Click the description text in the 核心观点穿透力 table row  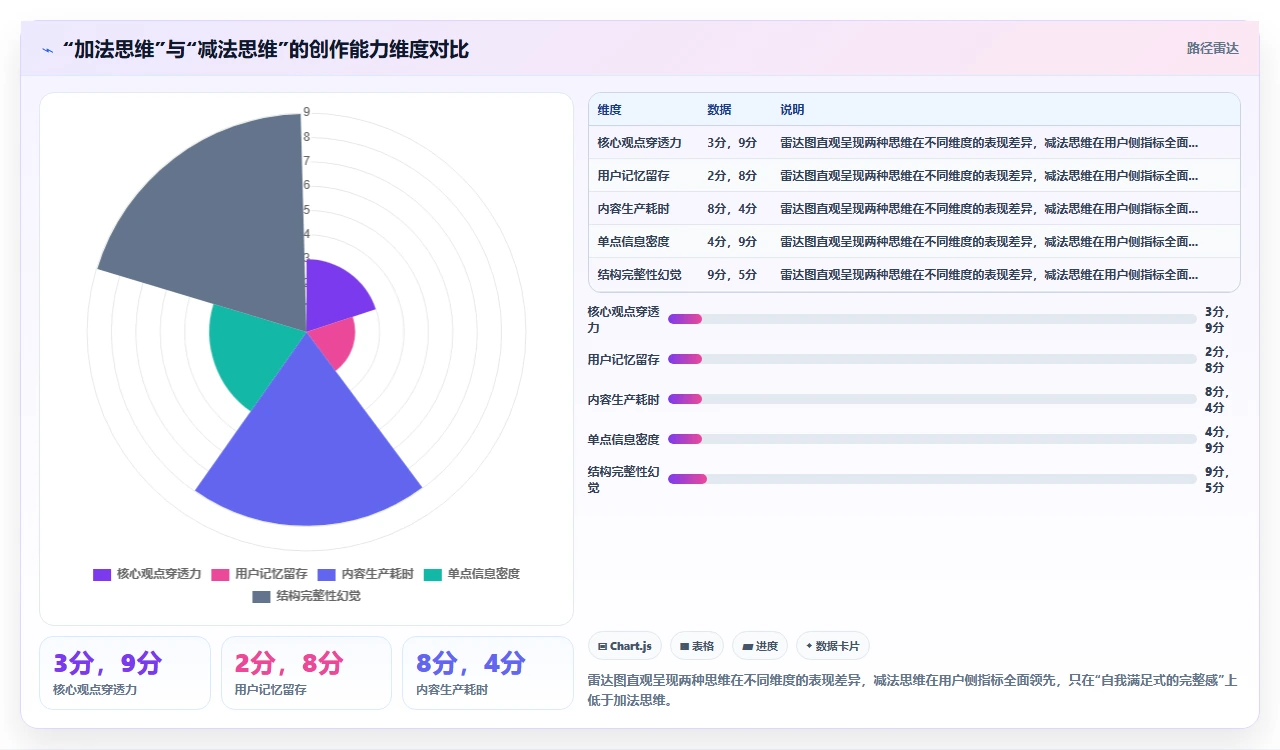coord(989,143)
